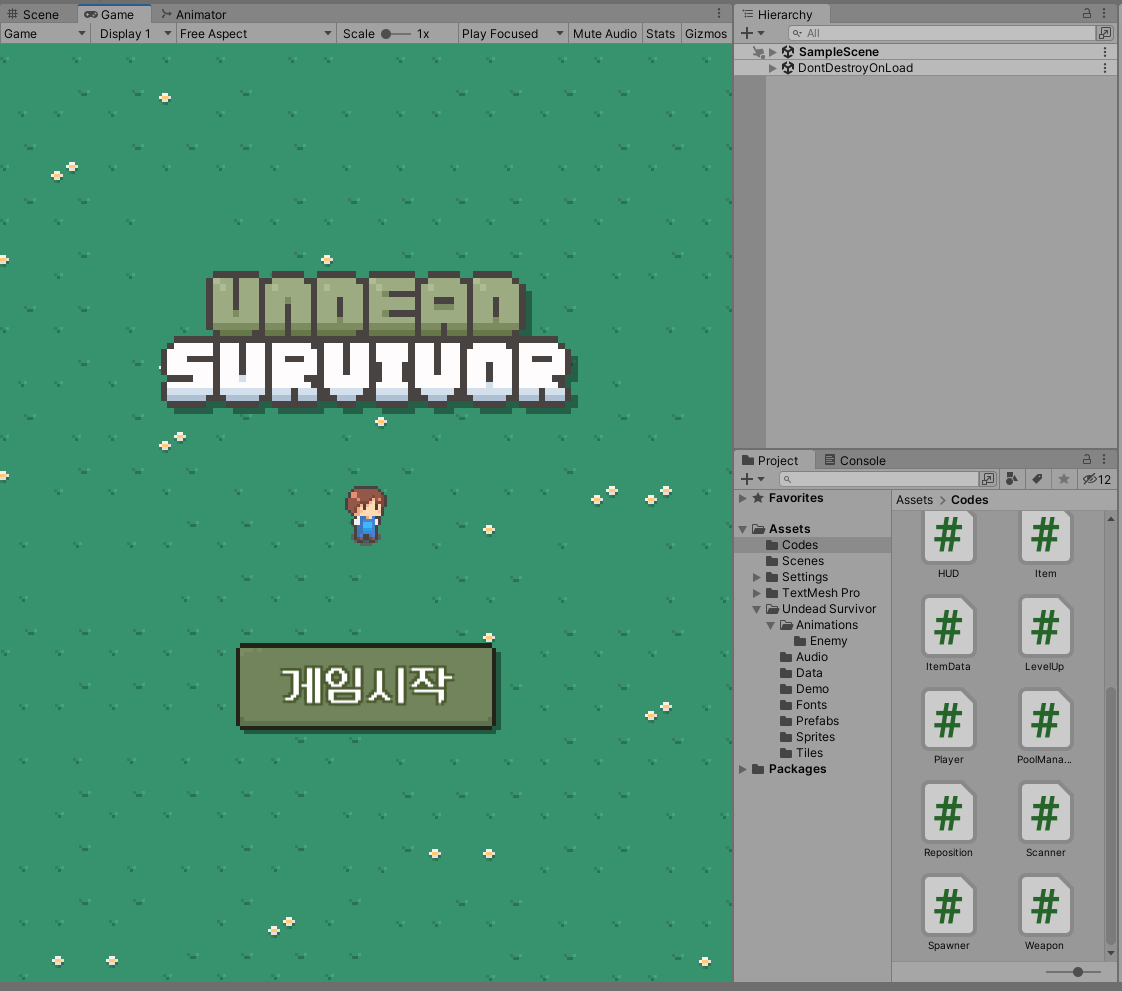Select the PoolManager script icon
The image size is (1122, 991).
click(1045, 719)
